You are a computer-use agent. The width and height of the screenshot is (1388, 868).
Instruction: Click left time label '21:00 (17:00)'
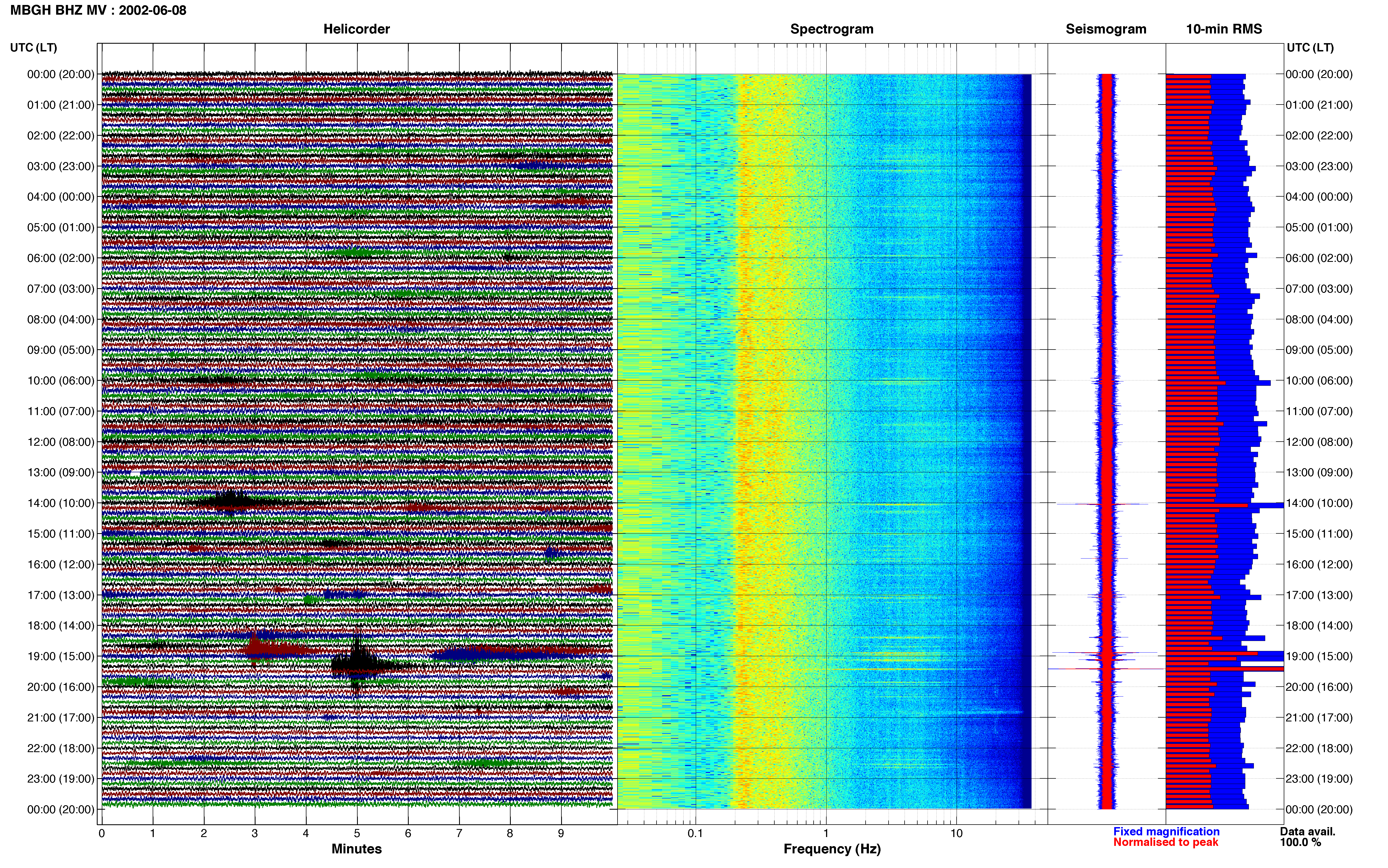(61, 717)
